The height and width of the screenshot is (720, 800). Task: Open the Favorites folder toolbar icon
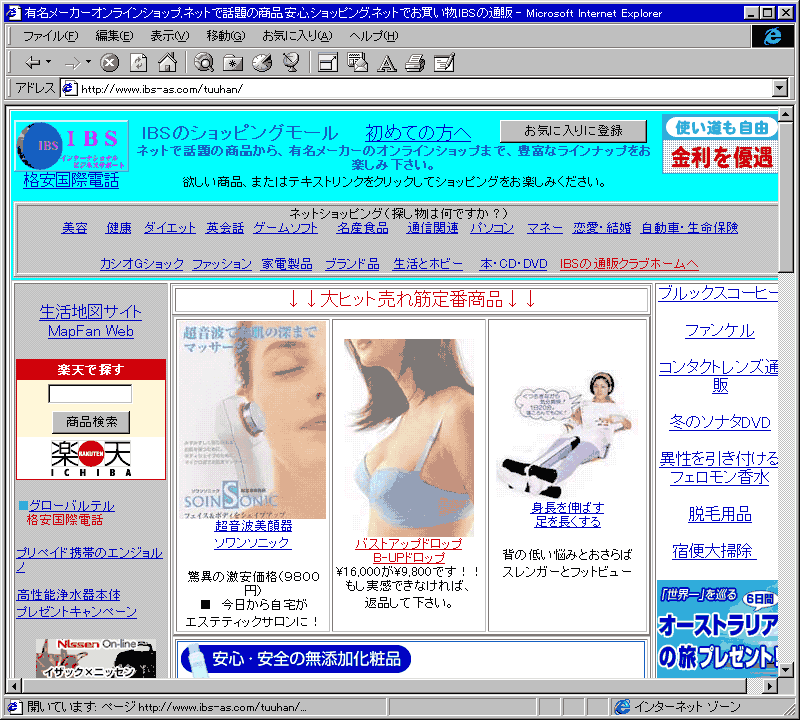[233, 63]
